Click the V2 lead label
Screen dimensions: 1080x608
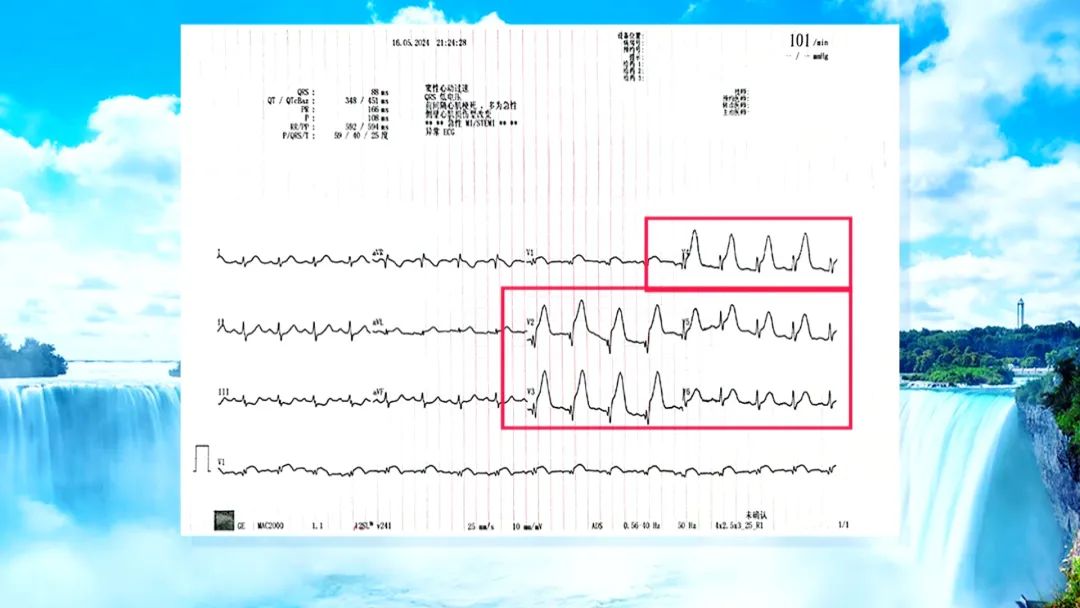tap(532, 321)
